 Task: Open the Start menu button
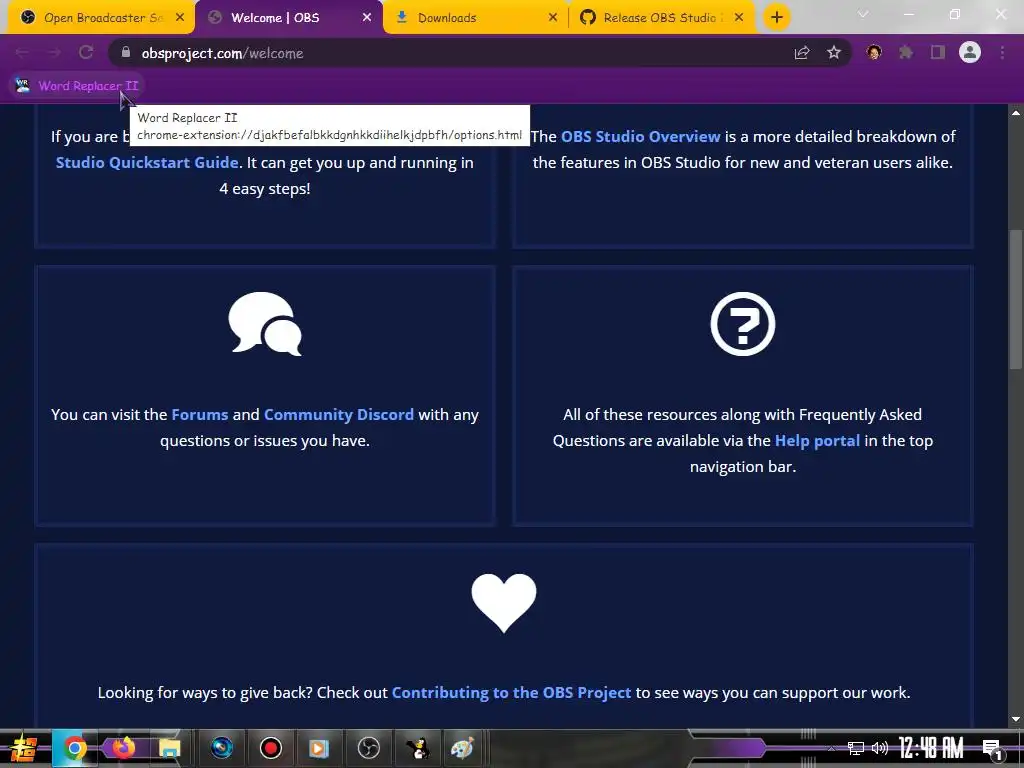pos(24,749)
